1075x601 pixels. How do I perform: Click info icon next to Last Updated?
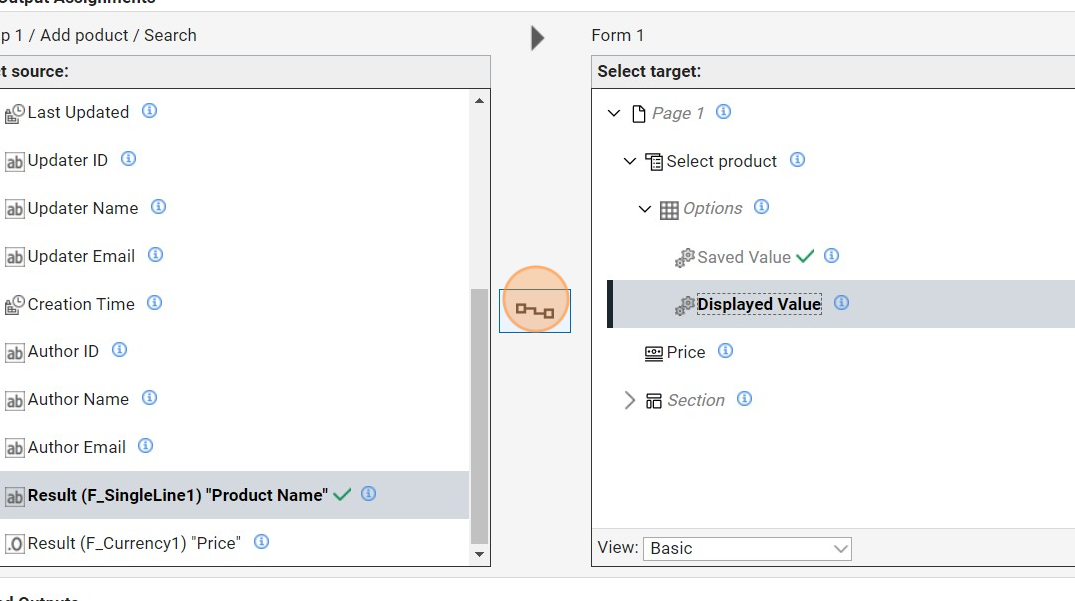pyautogui.click(x=149, y=111)
